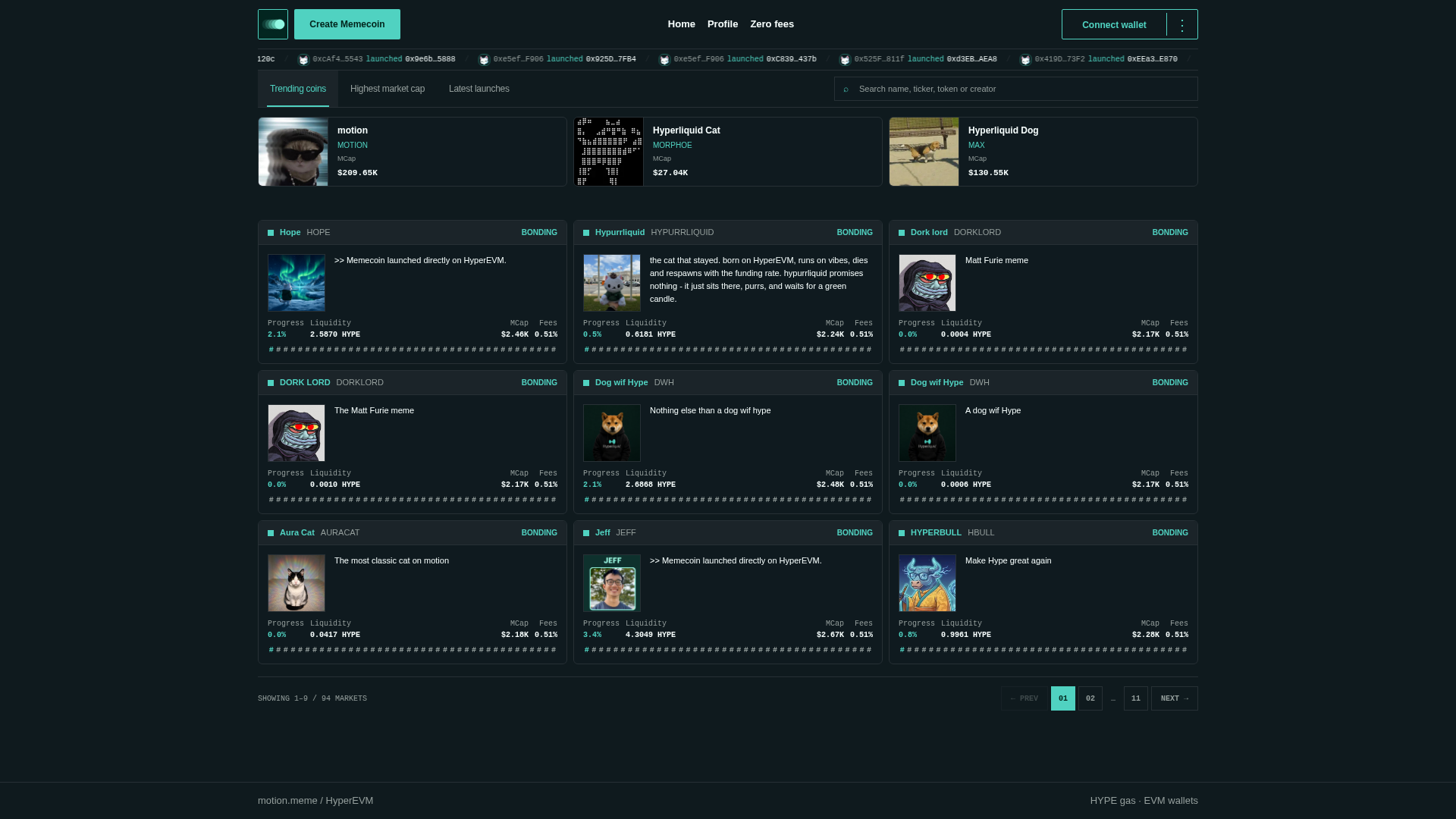Click the MORPHOE ticker label
Image resolution: width=1456 pixels, height=819 pixels.
(673, 146)
